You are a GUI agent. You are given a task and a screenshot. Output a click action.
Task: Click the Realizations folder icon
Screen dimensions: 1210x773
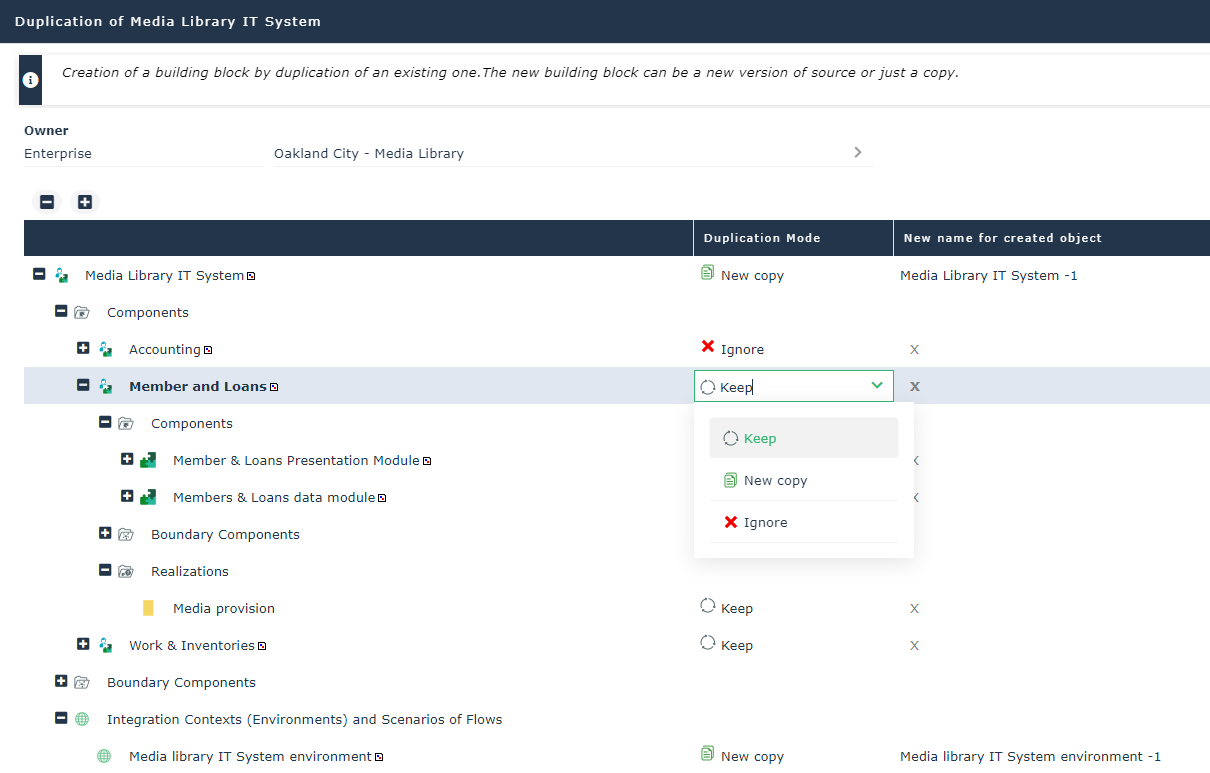(x=126, y=571)
